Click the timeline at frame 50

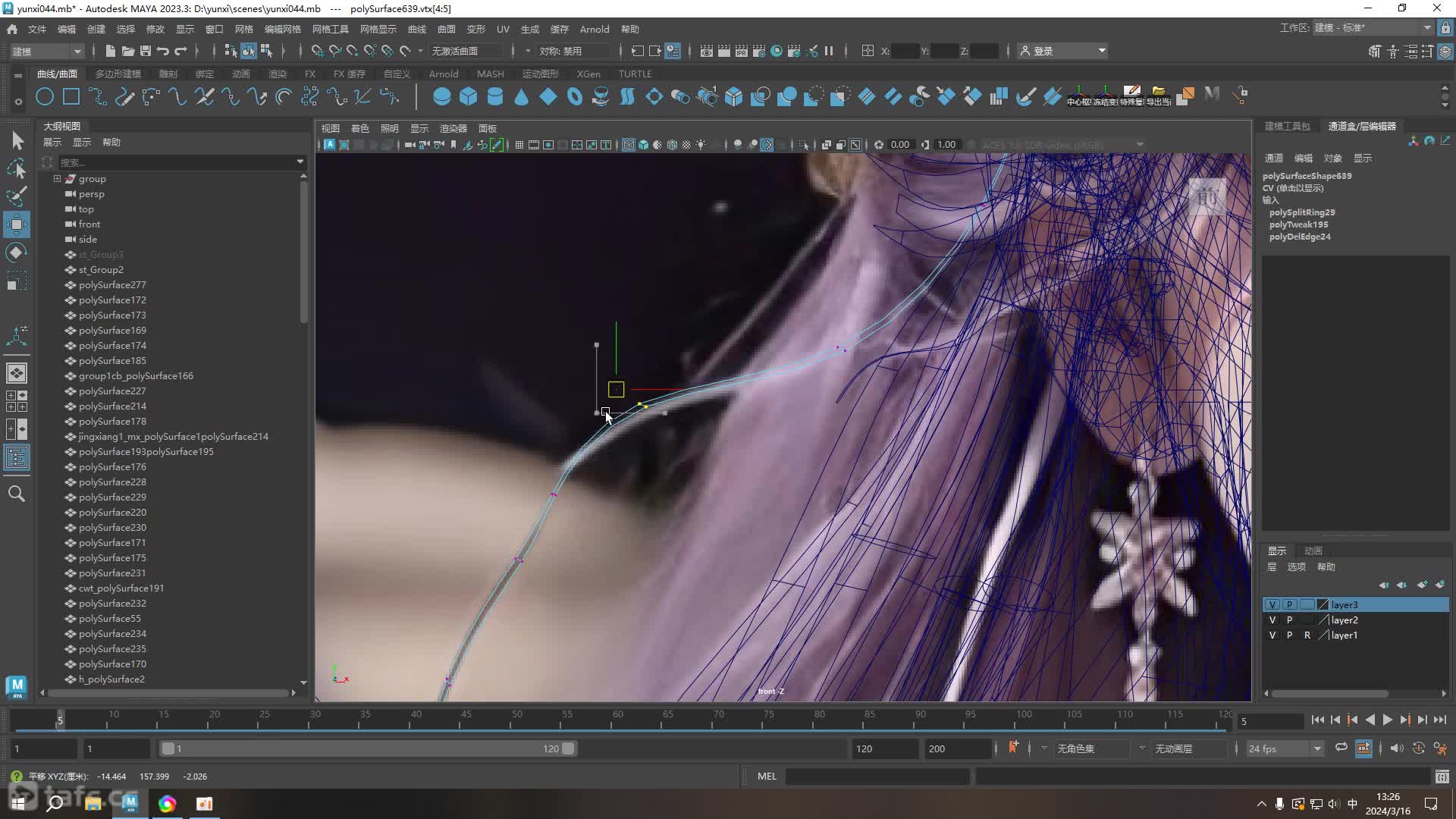pyautogui.click(x=516, y=719)
